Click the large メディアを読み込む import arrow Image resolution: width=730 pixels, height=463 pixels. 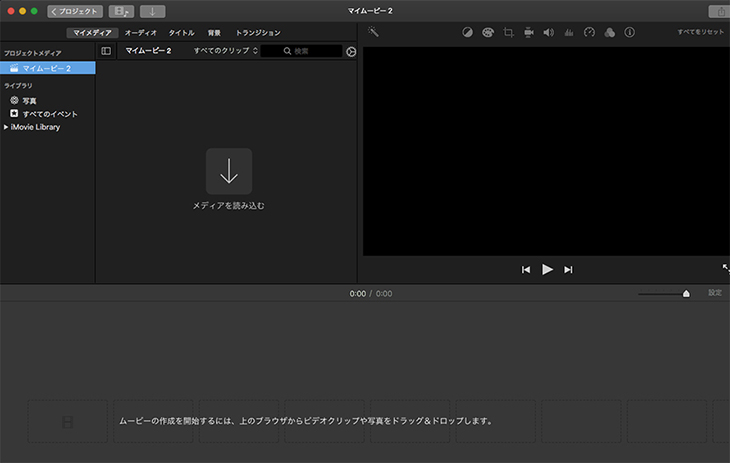coord(229,171)
